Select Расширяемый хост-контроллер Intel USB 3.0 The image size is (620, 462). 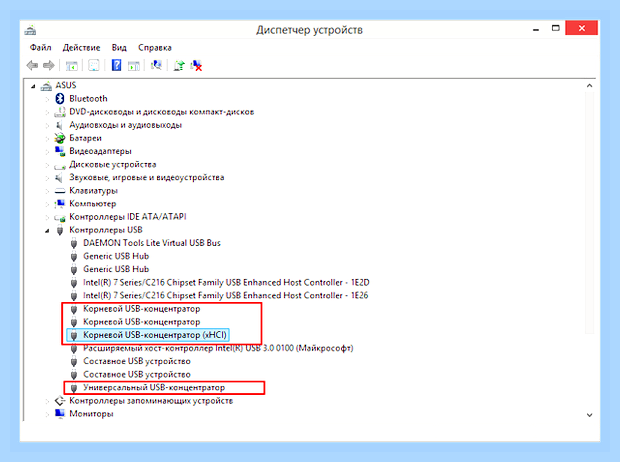[218, 348]
